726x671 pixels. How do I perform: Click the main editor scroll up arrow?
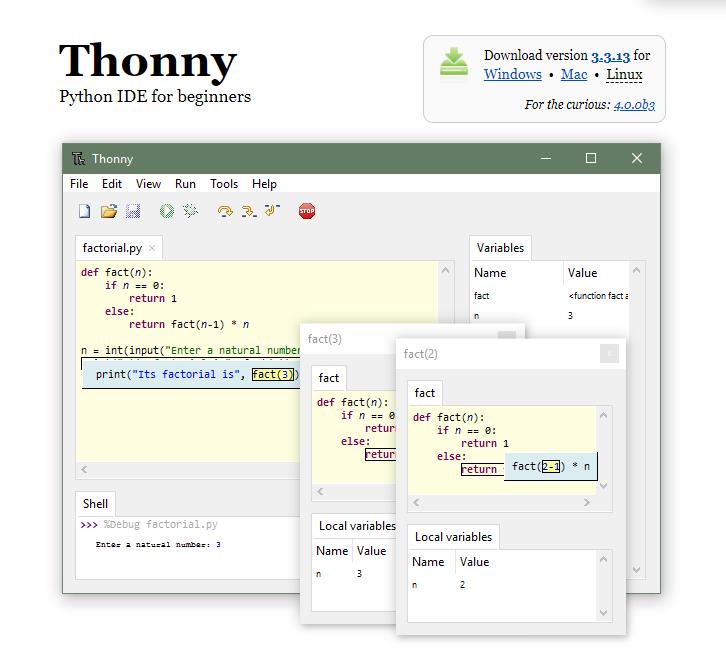point(445,270)
